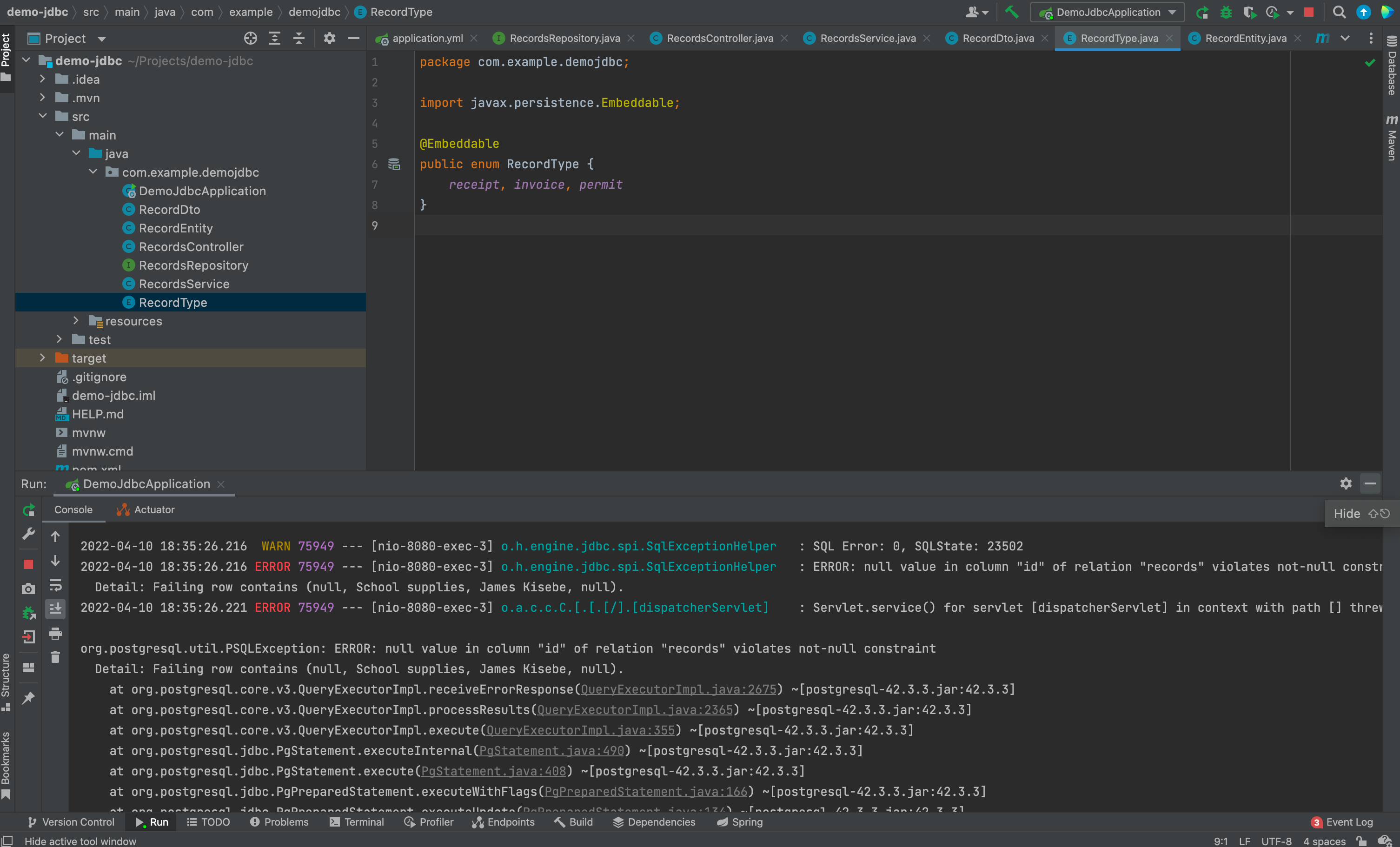Click the console up arrow for previous stack frame
This screenshot has width=1400, height=847.
click(55, 536)
